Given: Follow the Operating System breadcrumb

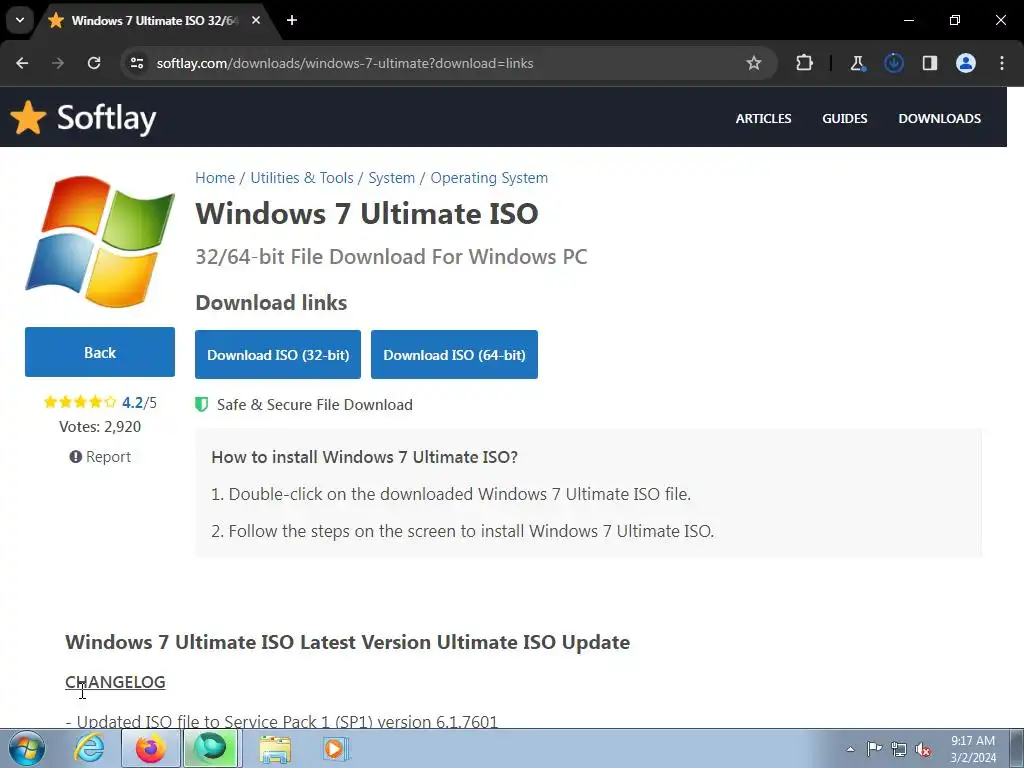Looking at the screenshot, I should [489, 178].
